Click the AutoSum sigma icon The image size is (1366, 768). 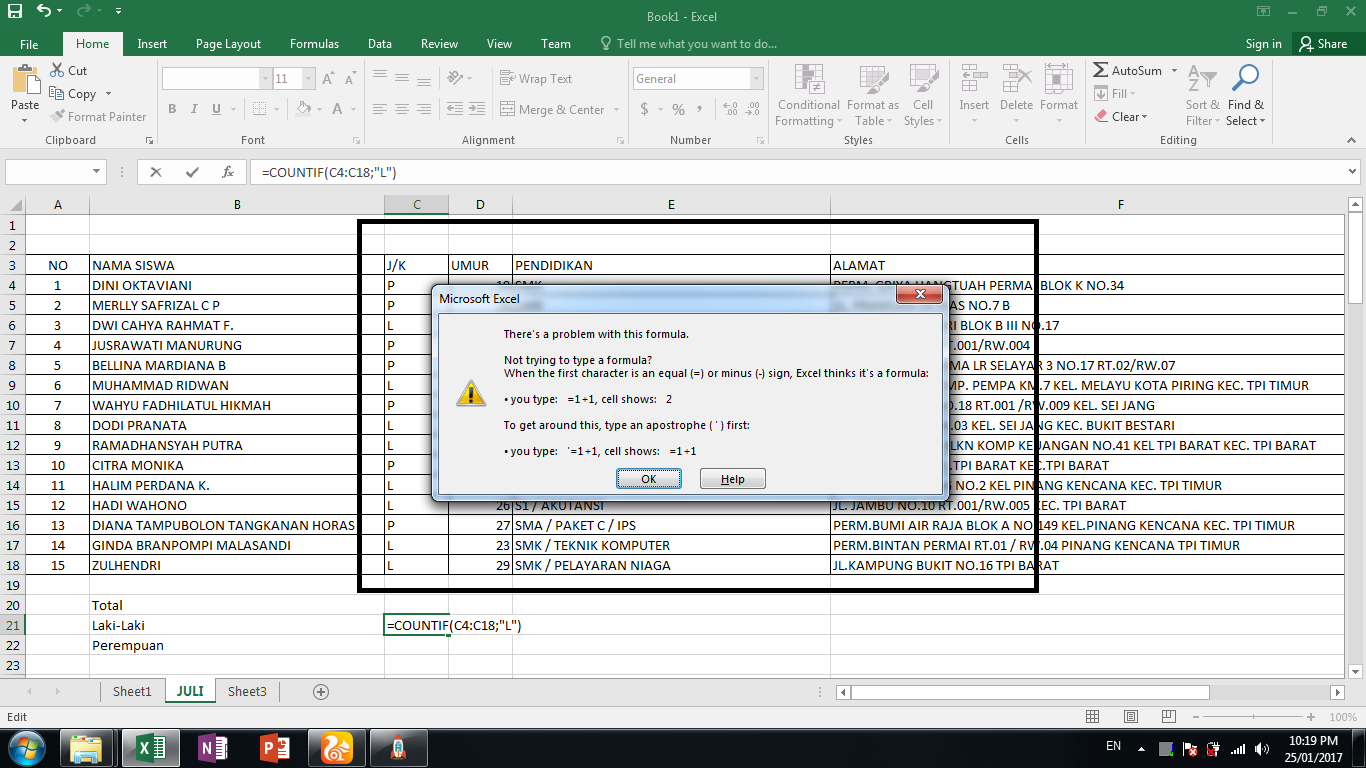[1101, 71]
